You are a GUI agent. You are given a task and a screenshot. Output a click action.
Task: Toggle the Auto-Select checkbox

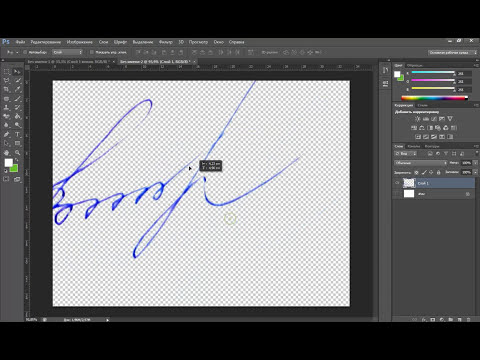coord(25,52)
